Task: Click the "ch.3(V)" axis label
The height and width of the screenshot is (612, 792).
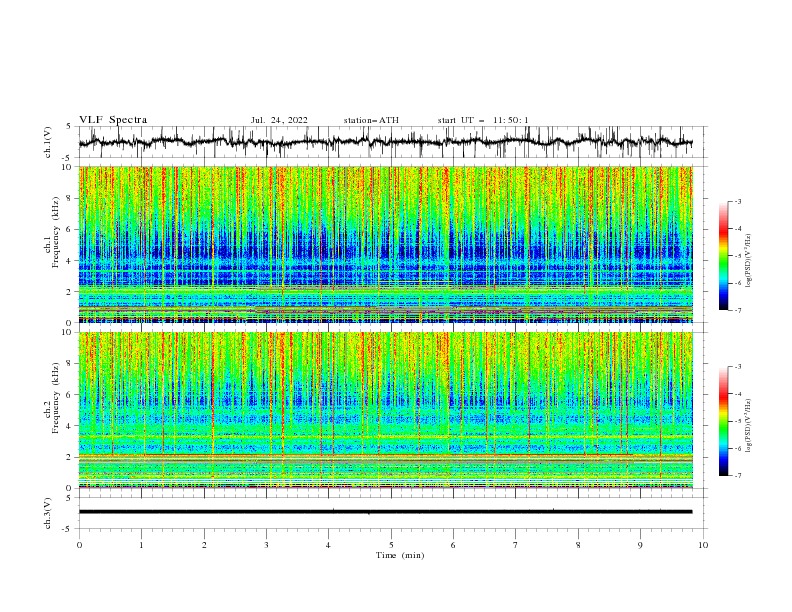Action: 48,513
